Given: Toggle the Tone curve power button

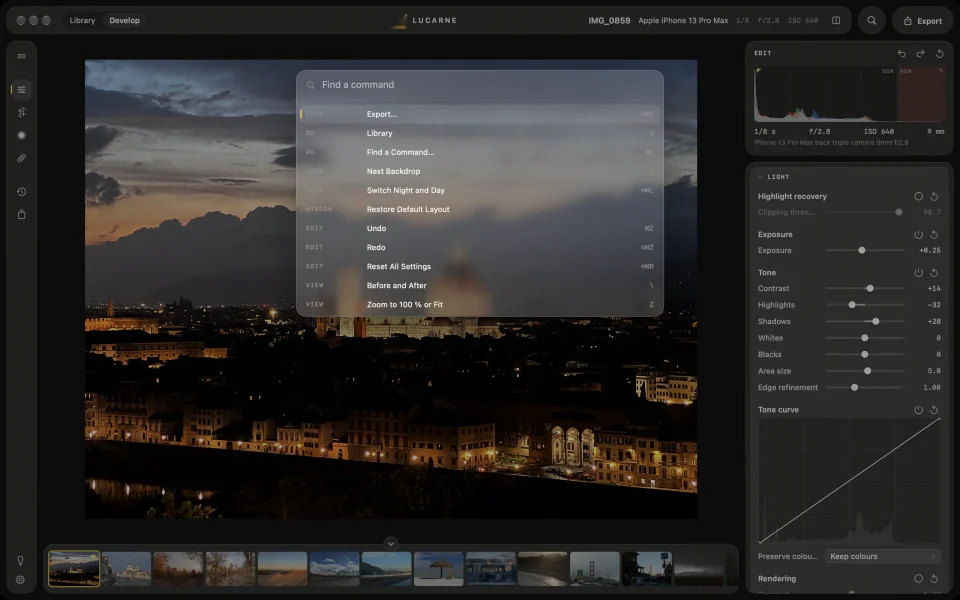Looking at the screenshot, I should (918, 410).
